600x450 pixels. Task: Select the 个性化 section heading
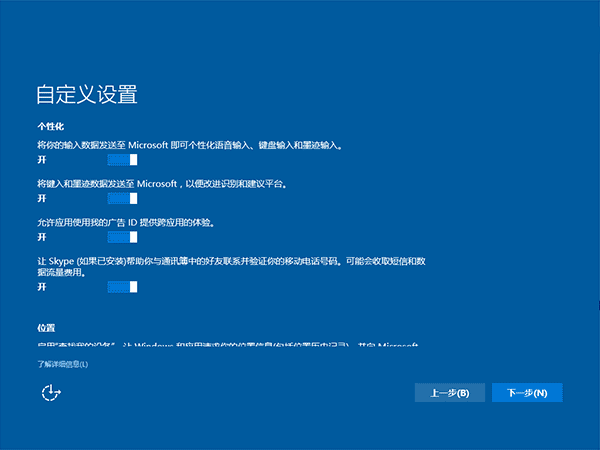(x=51, y=126)
